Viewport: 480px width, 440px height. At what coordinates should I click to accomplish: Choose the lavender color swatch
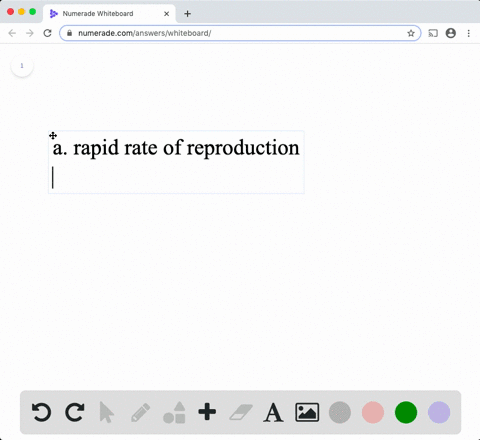pyautogui.click(x=439, y=412)
